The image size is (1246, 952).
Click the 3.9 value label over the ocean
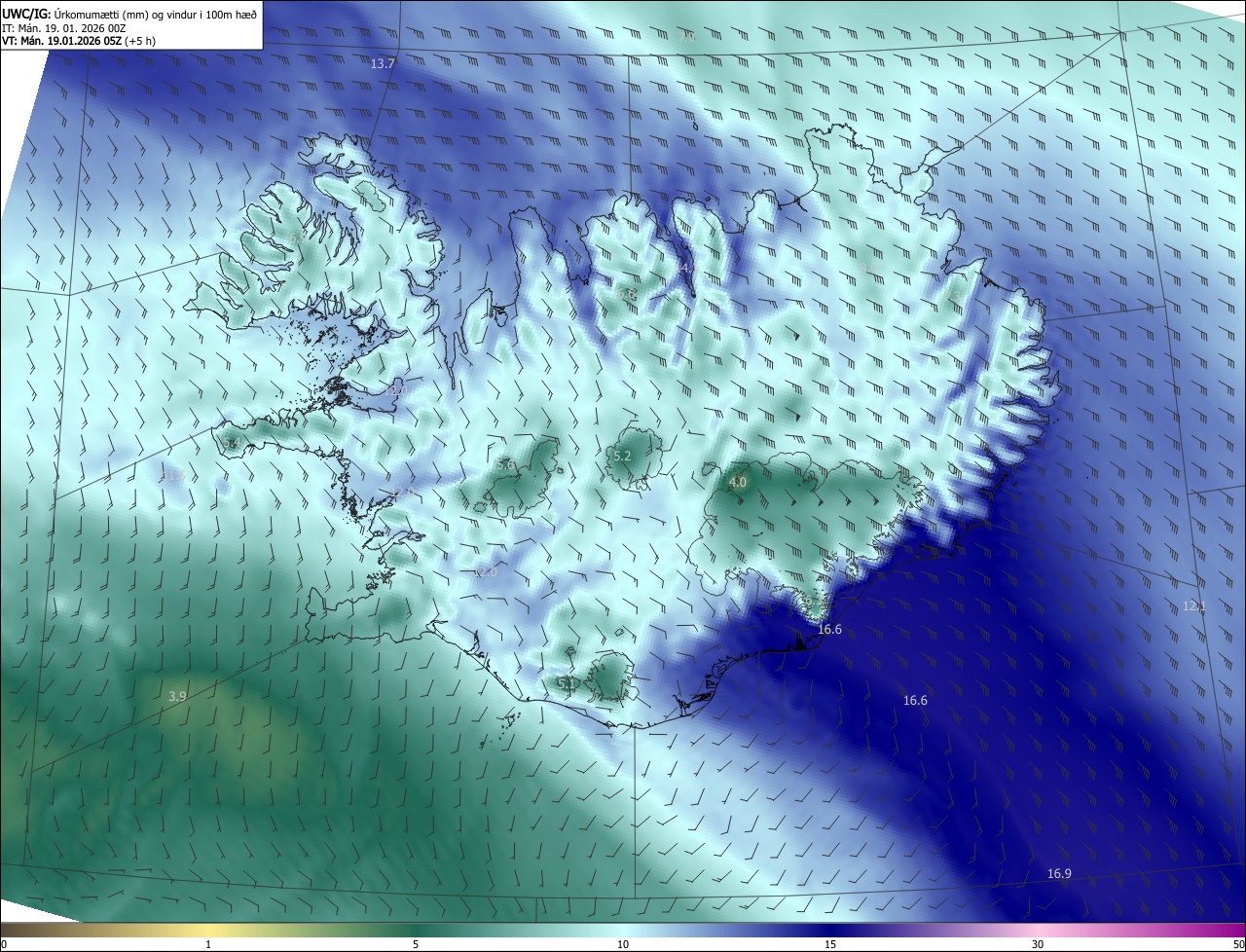(177, 696)
